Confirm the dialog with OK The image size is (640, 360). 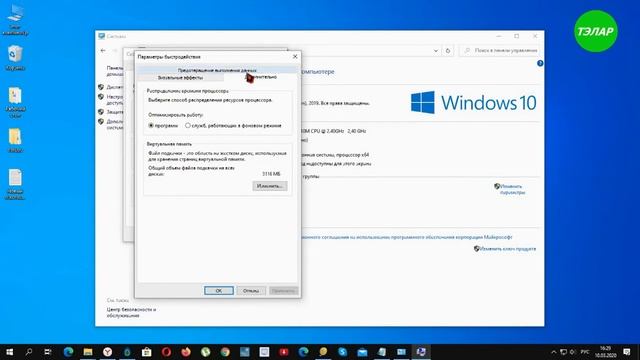coord(219,291)
